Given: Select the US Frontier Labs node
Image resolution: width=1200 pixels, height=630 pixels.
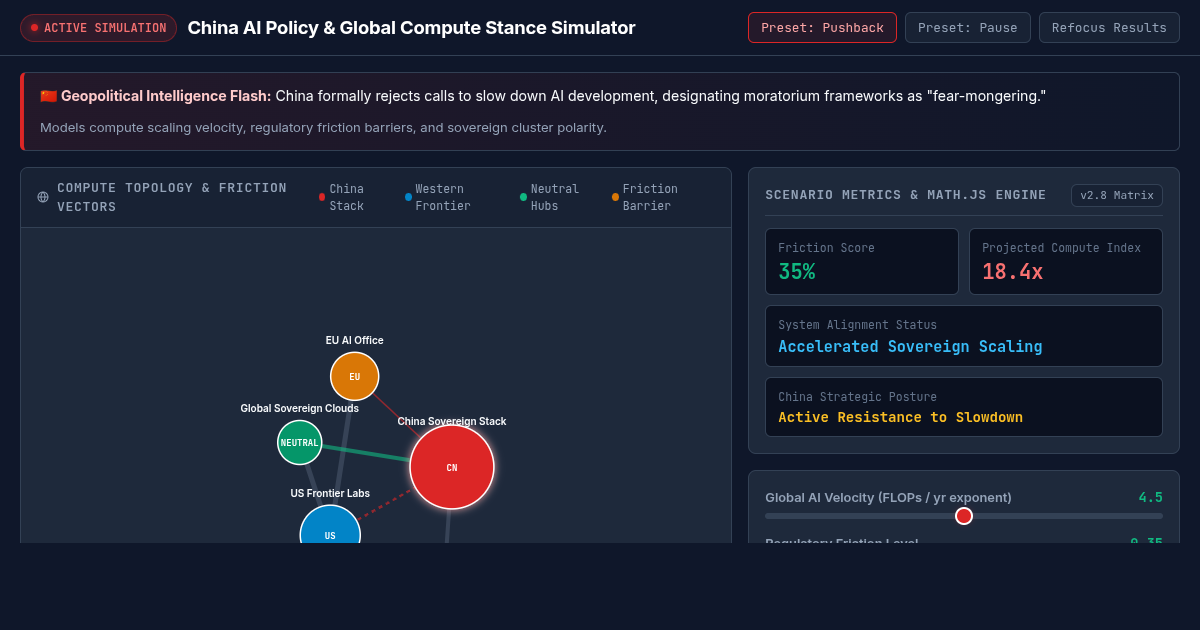Looking at the screenshot, I should pyautogui.click(x=330, y=525).
